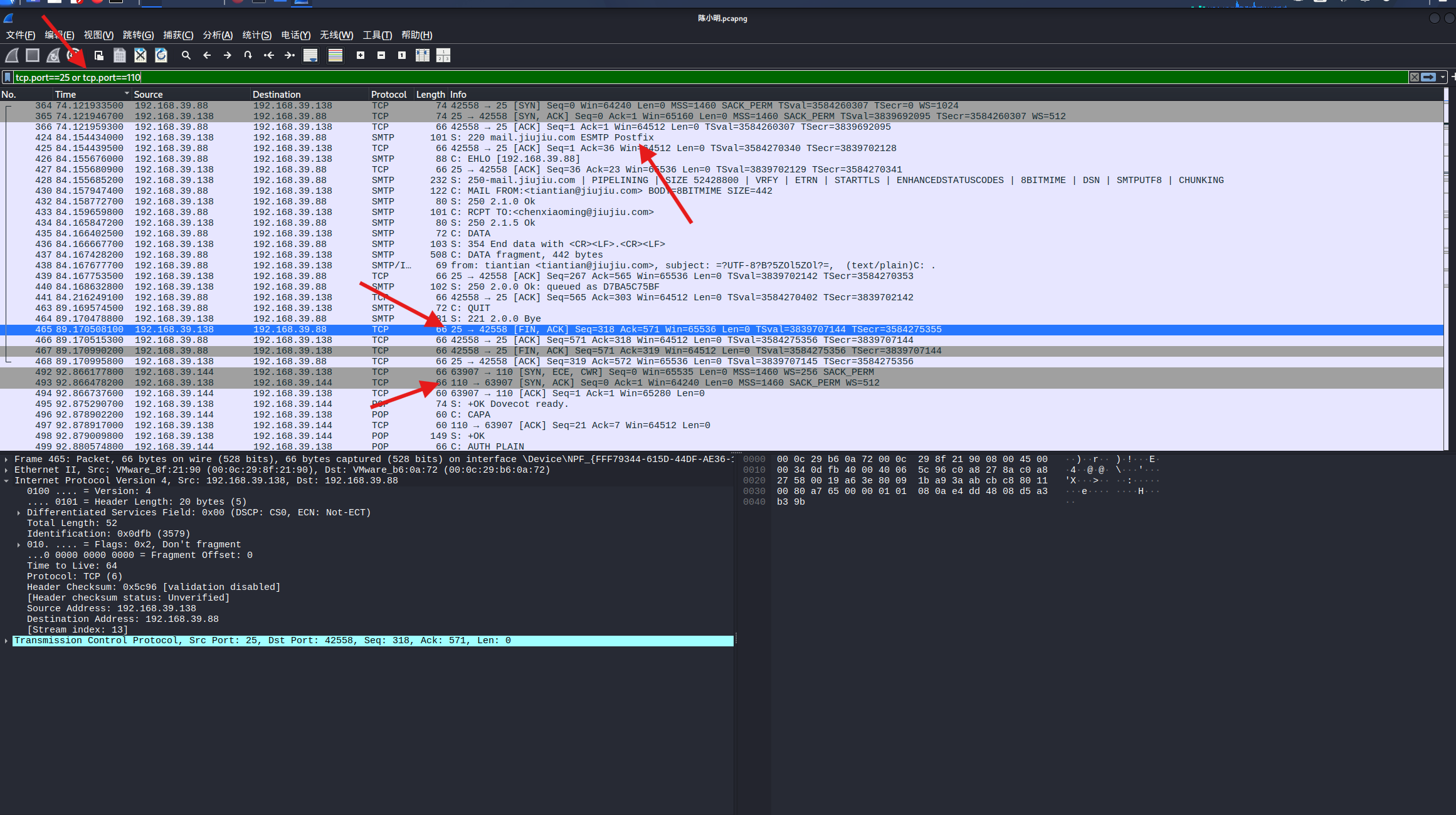
Task: Zoom out on packet text
Action: (x=381, y=56)
